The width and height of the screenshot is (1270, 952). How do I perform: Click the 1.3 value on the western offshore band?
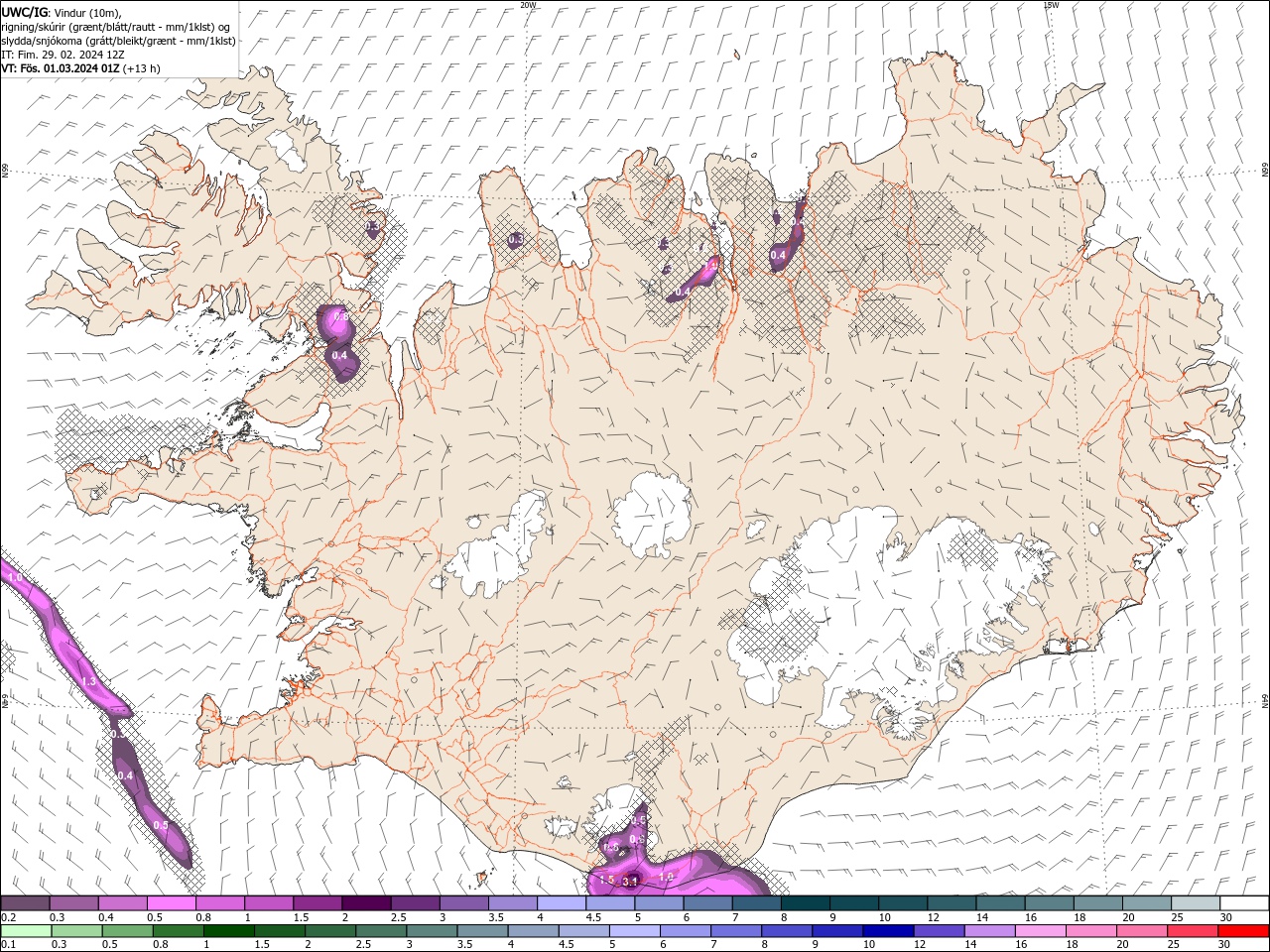[x=88, y=681]
